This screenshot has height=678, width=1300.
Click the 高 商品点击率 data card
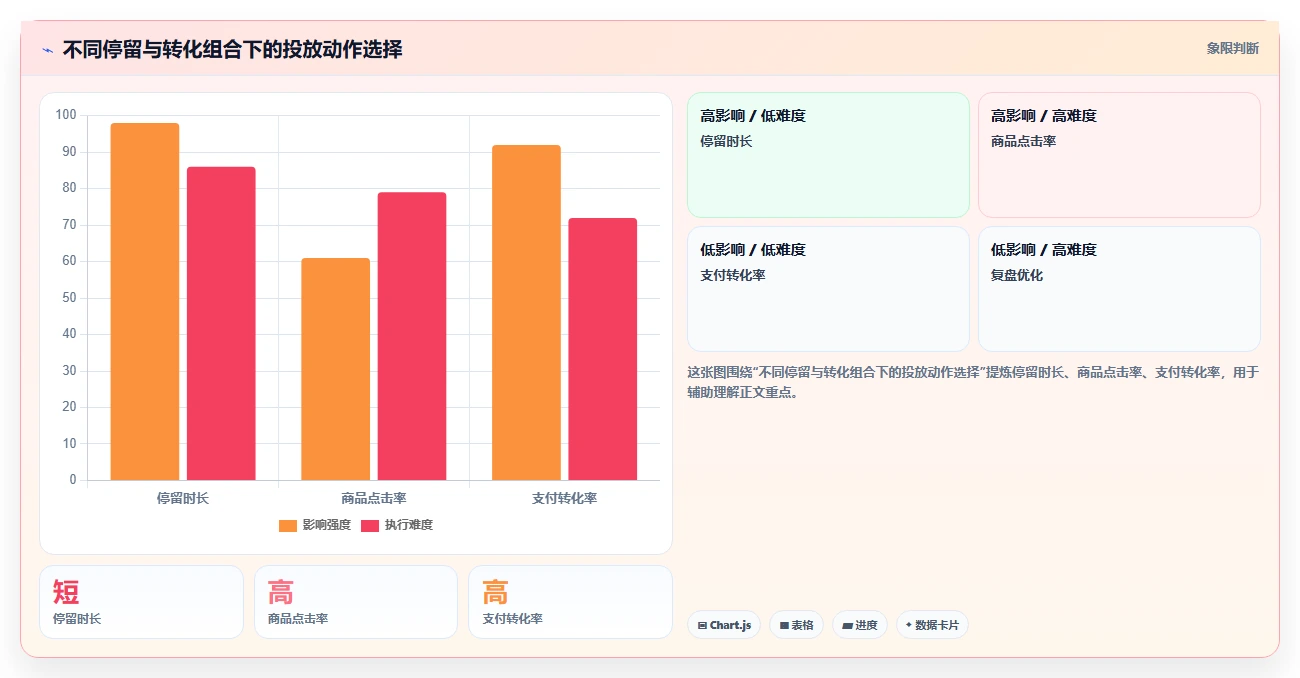click(x=356, y=602)
